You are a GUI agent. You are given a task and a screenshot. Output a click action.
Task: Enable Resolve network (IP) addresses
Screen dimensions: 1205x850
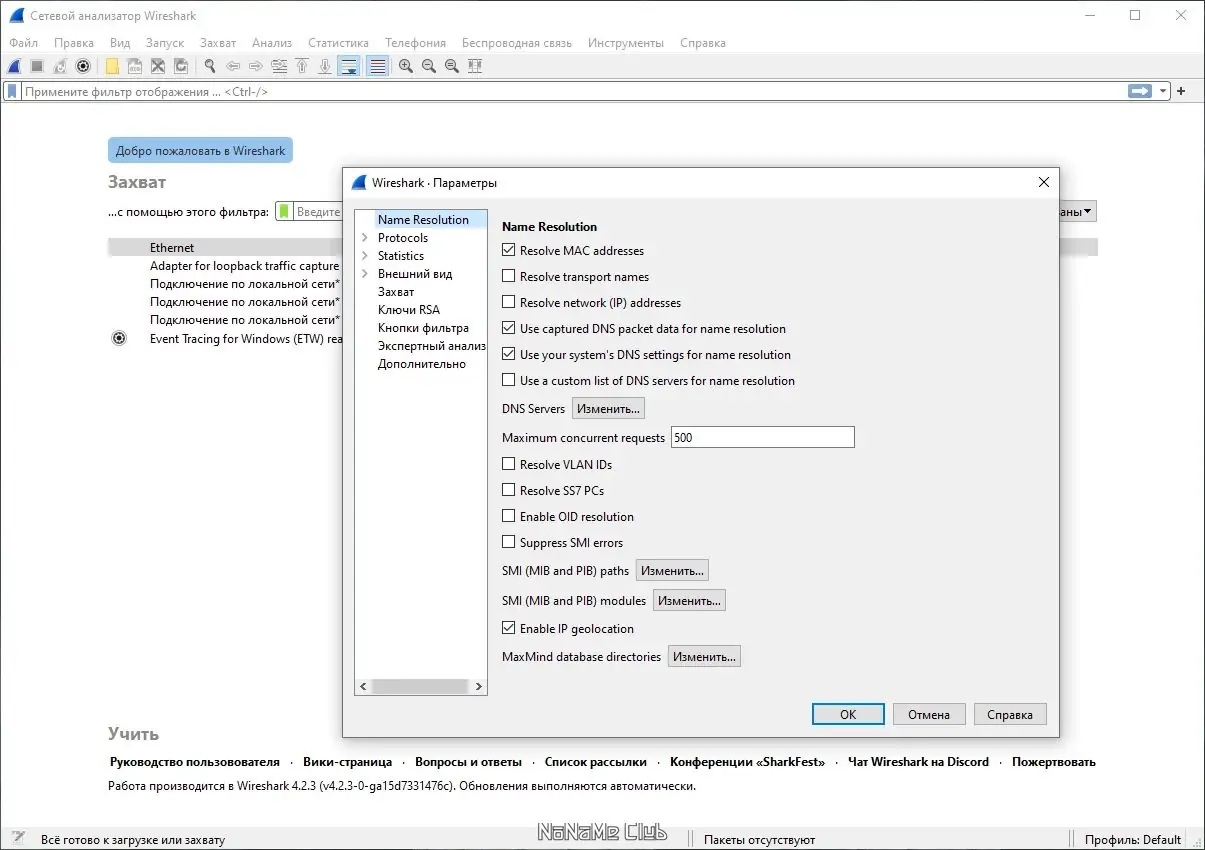[509, 303]
